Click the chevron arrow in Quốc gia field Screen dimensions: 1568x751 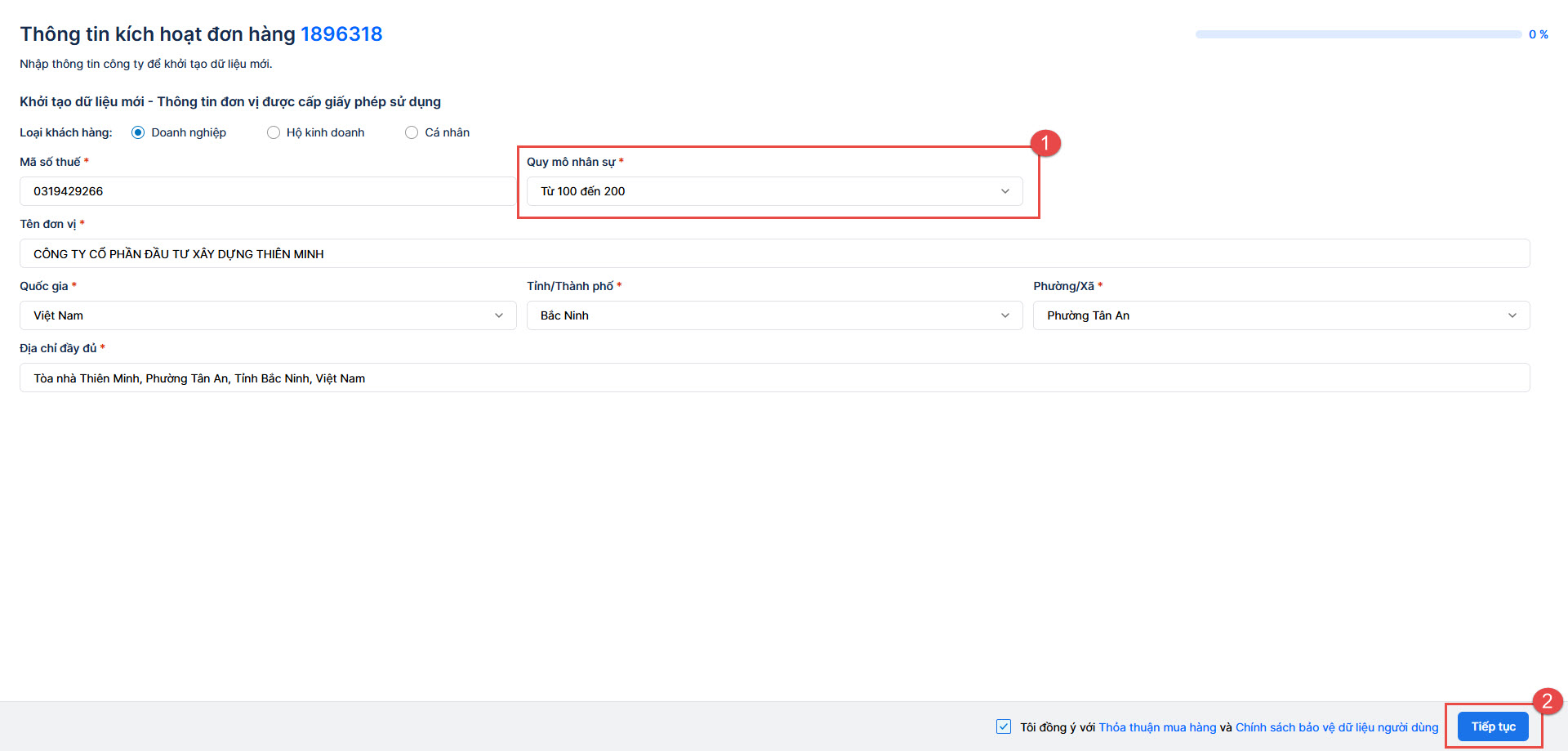tap(499, 315)
